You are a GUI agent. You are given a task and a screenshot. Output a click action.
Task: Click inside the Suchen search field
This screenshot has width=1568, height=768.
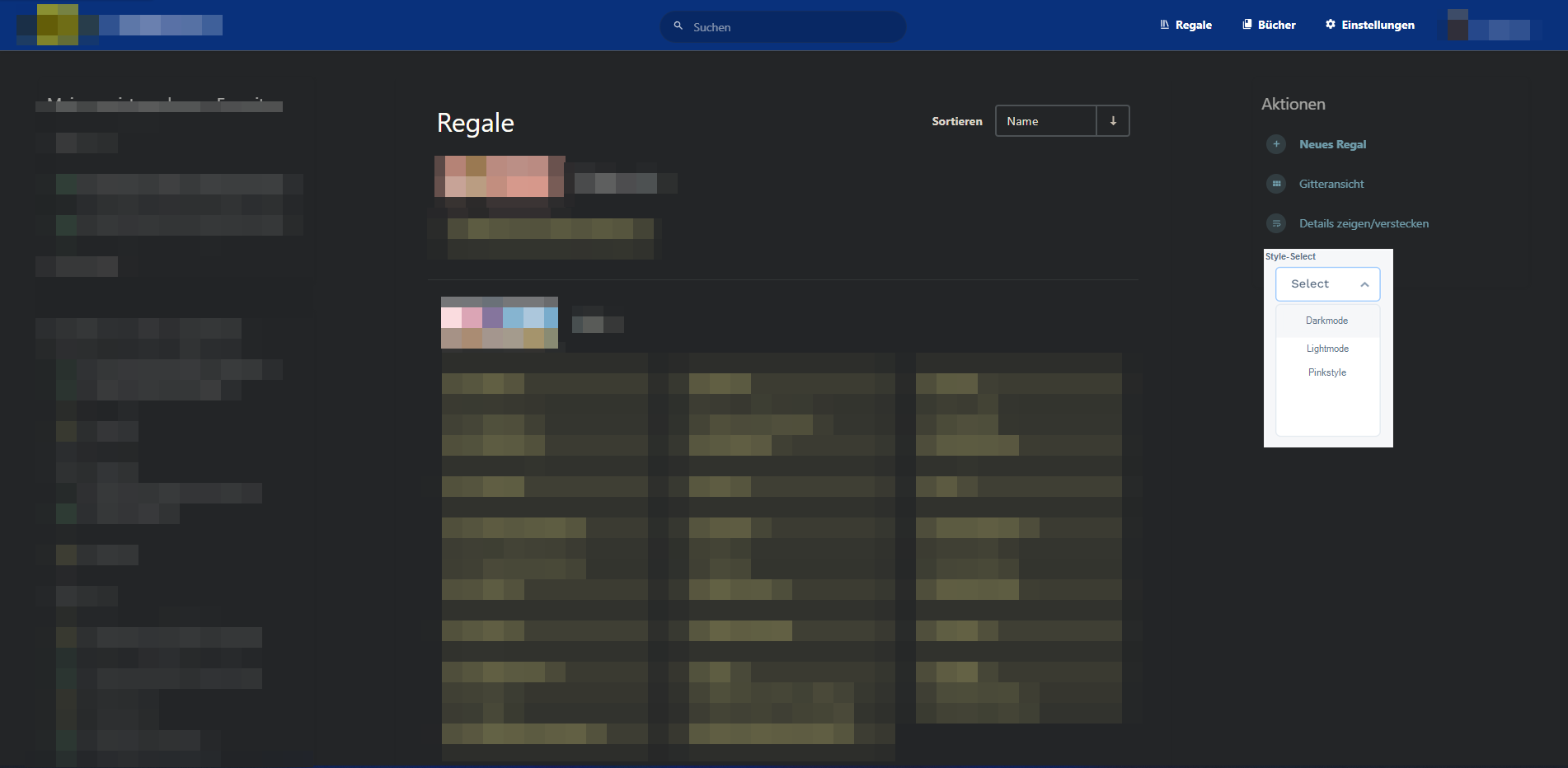click(x=782, y=26)
